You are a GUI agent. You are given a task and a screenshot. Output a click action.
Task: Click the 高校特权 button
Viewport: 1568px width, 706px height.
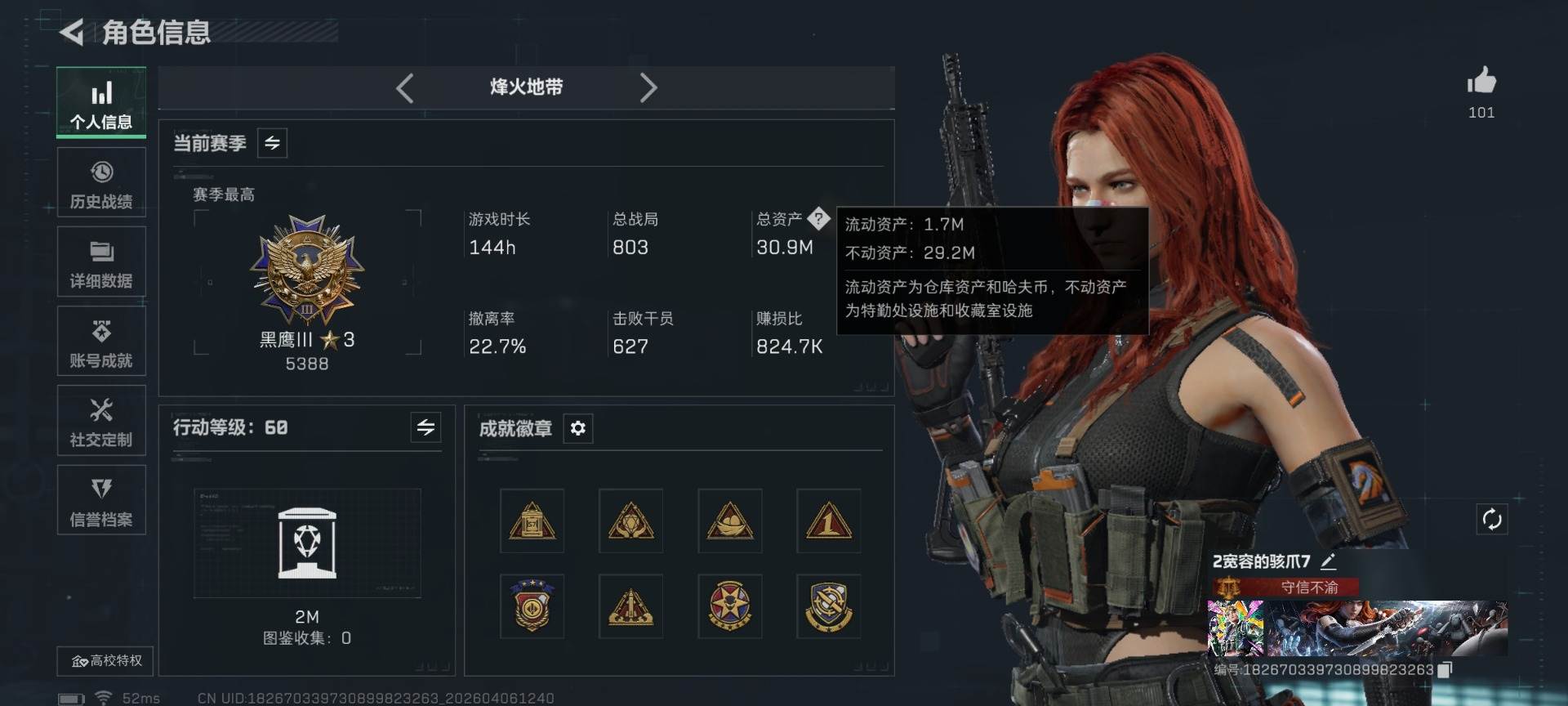pos(105,661)
